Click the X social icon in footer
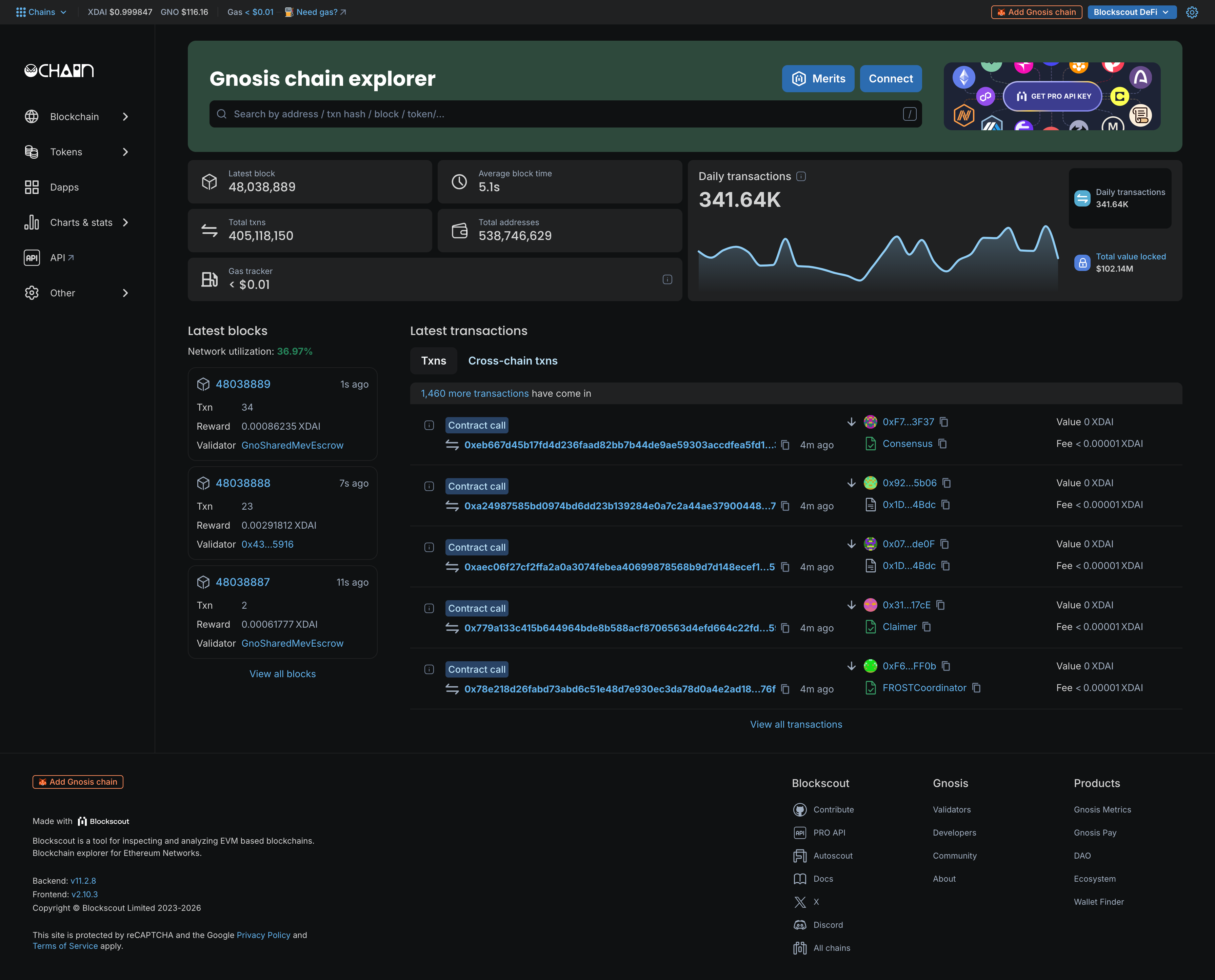Screen dimensions: 1215x980 800,902
